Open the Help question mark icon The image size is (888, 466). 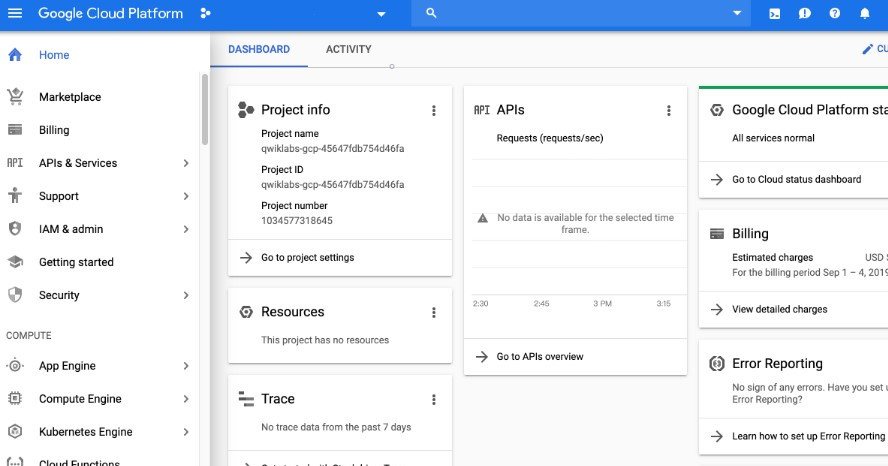coord(835,13)
